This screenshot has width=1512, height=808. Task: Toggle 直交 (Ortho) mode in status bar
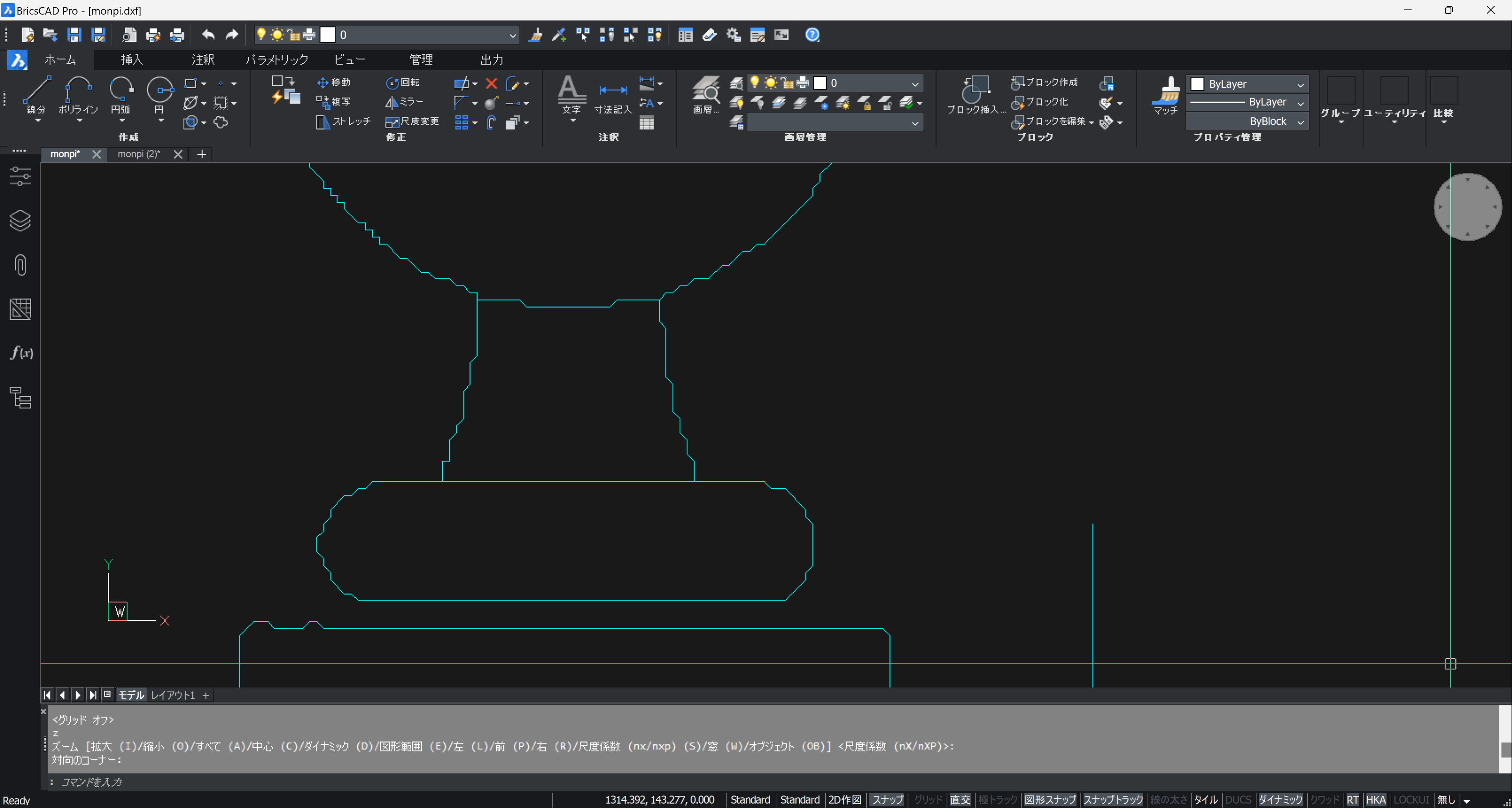click(x=960, y=800)
